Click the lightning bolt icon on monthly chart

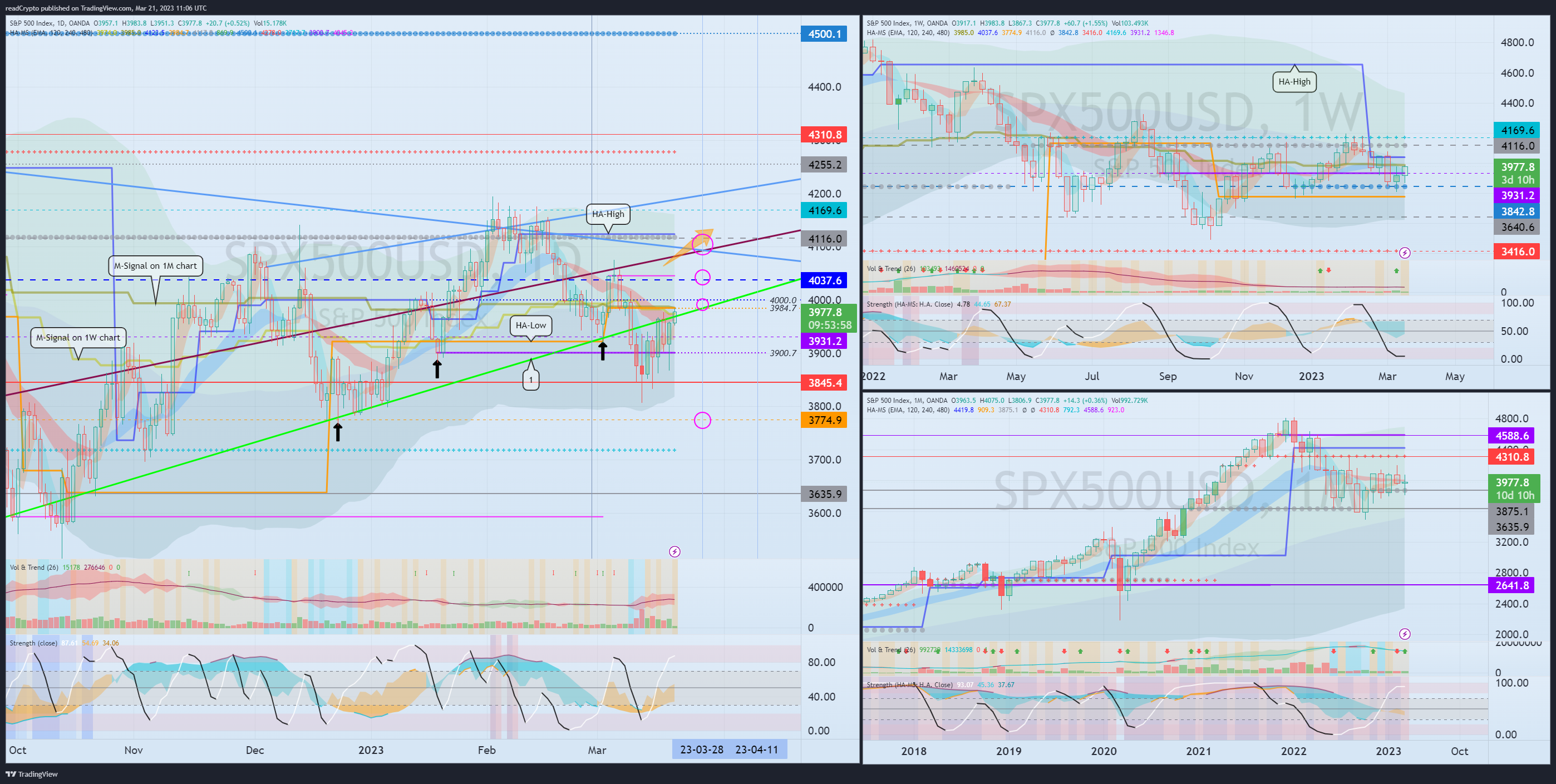pos(1405,634)
